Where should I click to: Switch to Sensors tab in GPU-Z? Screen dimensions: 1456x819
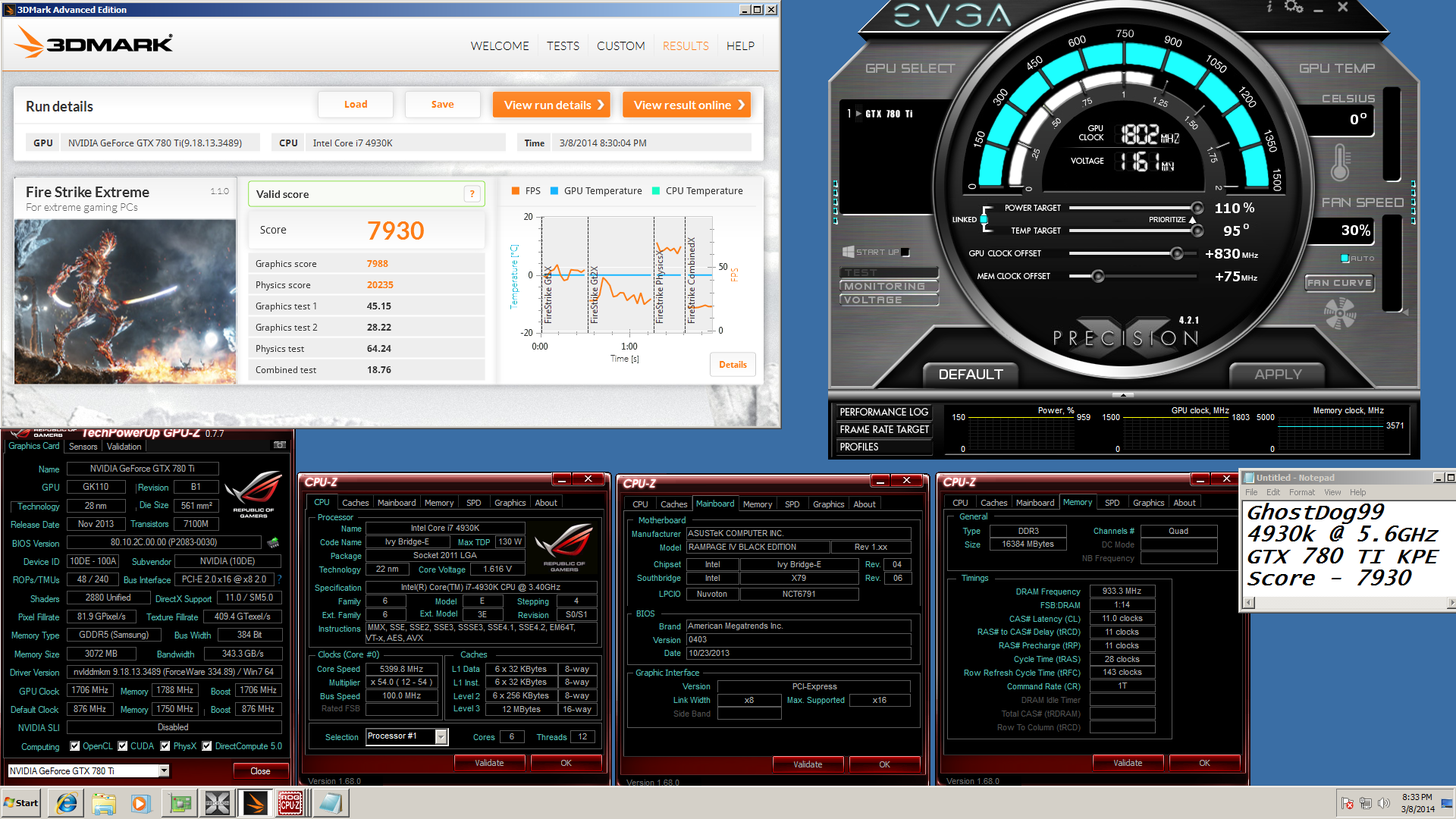point(83,447)
